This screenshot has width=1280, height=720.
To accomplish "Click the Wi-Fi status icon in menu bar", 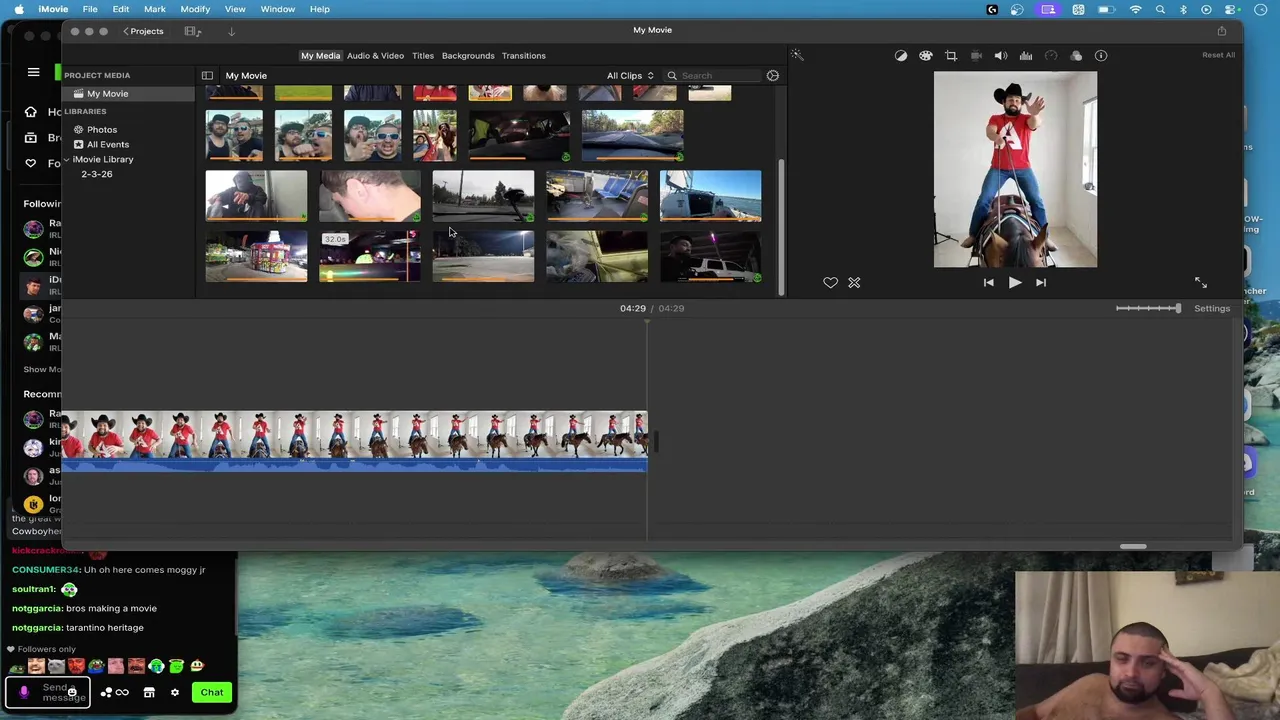I will 1136,10.
